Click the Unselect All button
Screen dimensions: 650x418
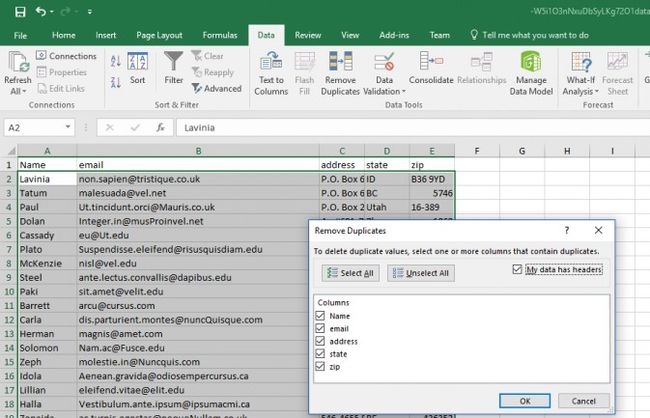coord(421,273)
